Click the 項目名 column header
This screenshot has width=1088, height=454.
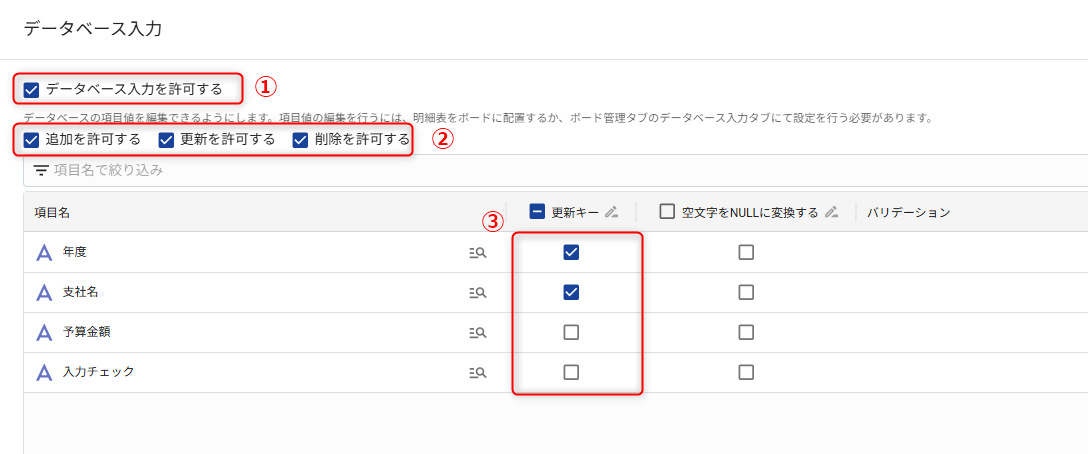[x=52, y=212]
